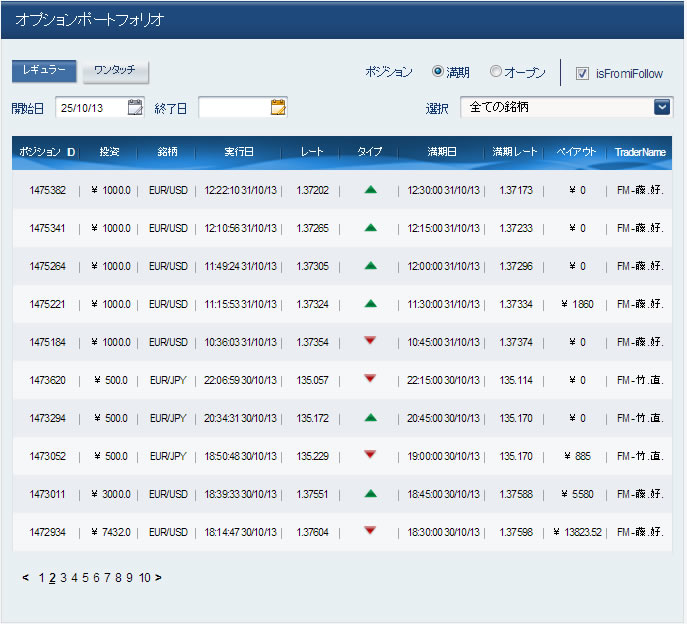687x624 pixels.
Task: Click payout value ¥ 1860
Action: click(577, 304)
